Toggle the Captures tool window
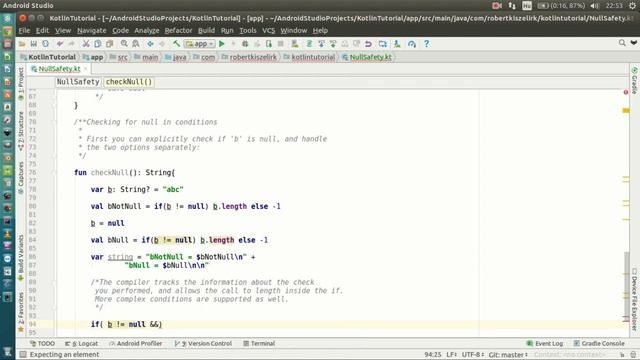Viewport: 640px width, 360px height. tap(21, 178)
